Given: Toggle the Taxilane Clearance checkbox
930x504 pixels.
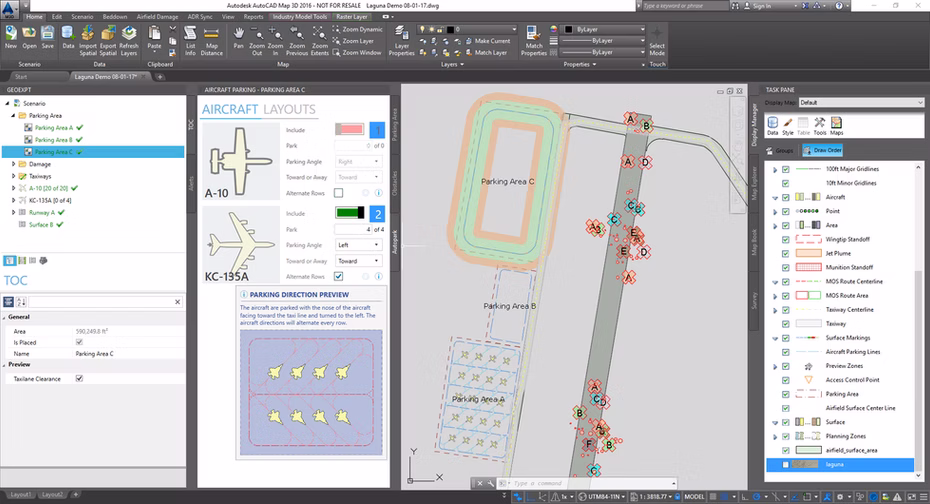Looking at the screenshot, I should (x=79, y=378).
